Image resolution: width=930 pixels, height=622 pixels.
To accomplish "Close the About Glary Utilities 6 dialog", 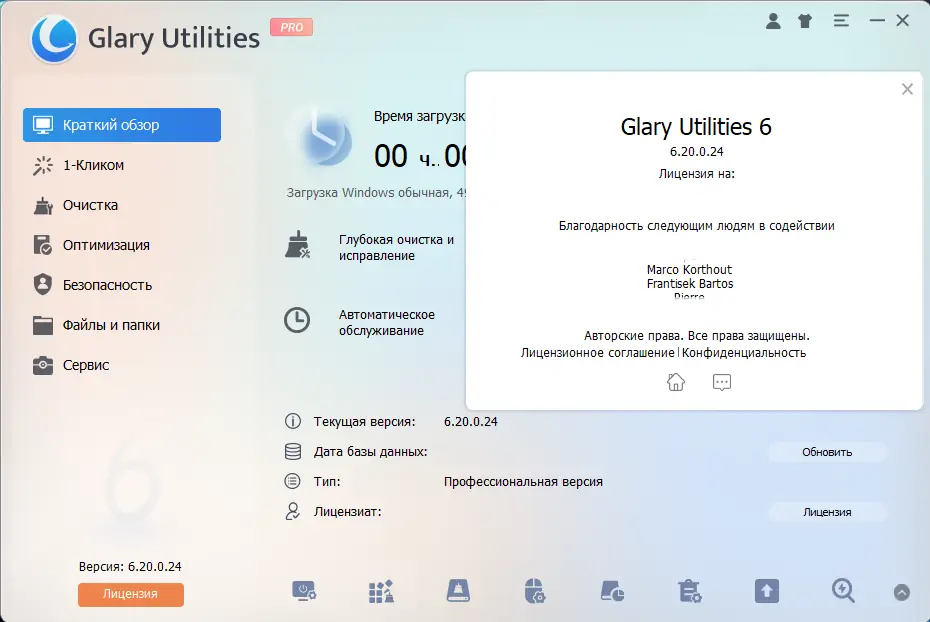I will coord(907,89).
